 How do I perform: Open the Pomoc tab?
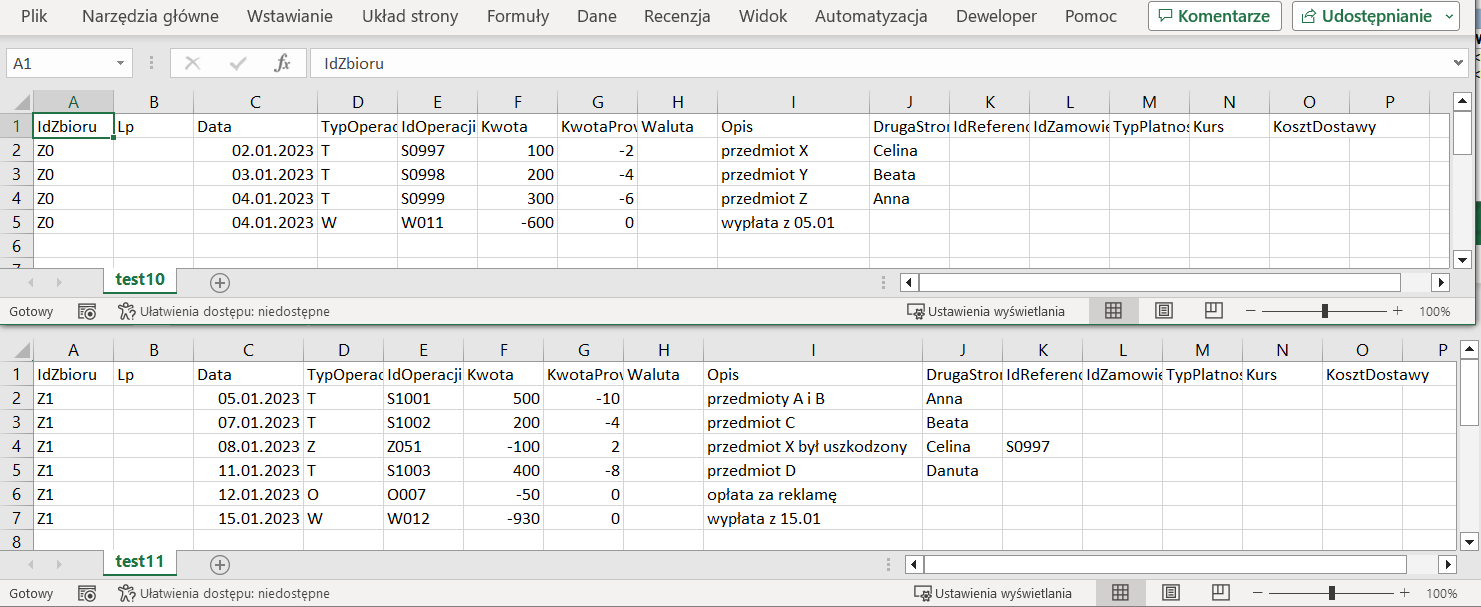(x=1091, y=16)
